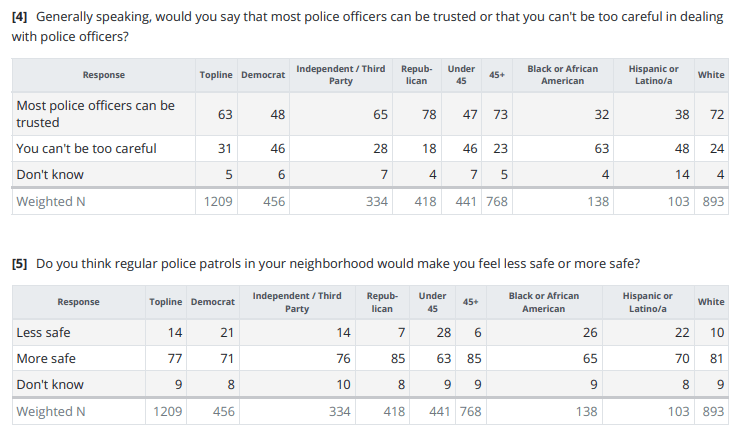The width and height of the screenshot is (748, 440).
Task: Select the Black or African American header in question 5
Action: [544, 302]
